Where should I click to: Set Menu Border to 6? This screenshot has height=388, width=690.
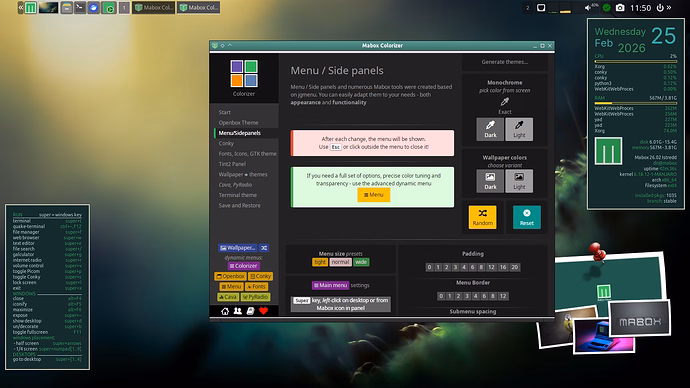[x=484, y=296]
